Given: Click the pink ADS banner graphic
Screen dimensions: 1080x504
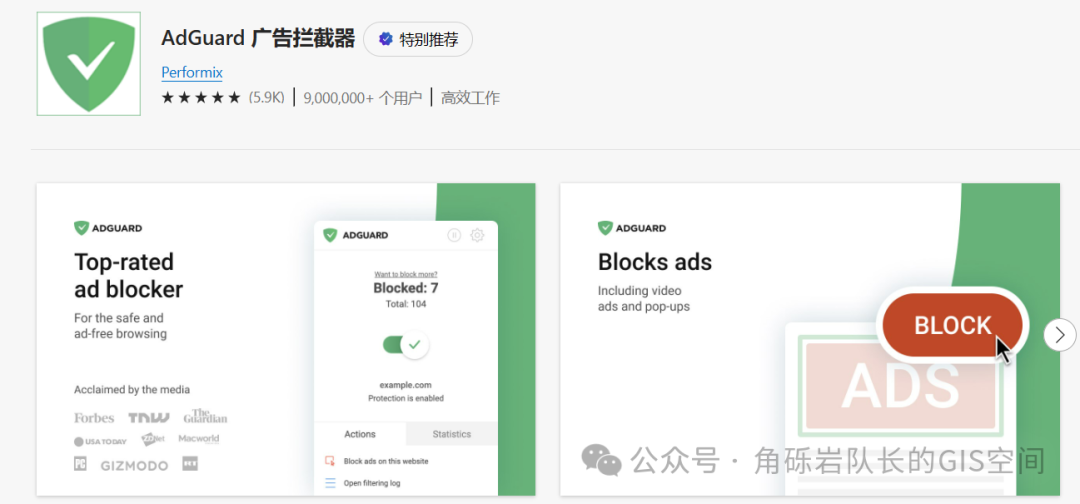Looking at the screenshot, I should click(901, 384).
